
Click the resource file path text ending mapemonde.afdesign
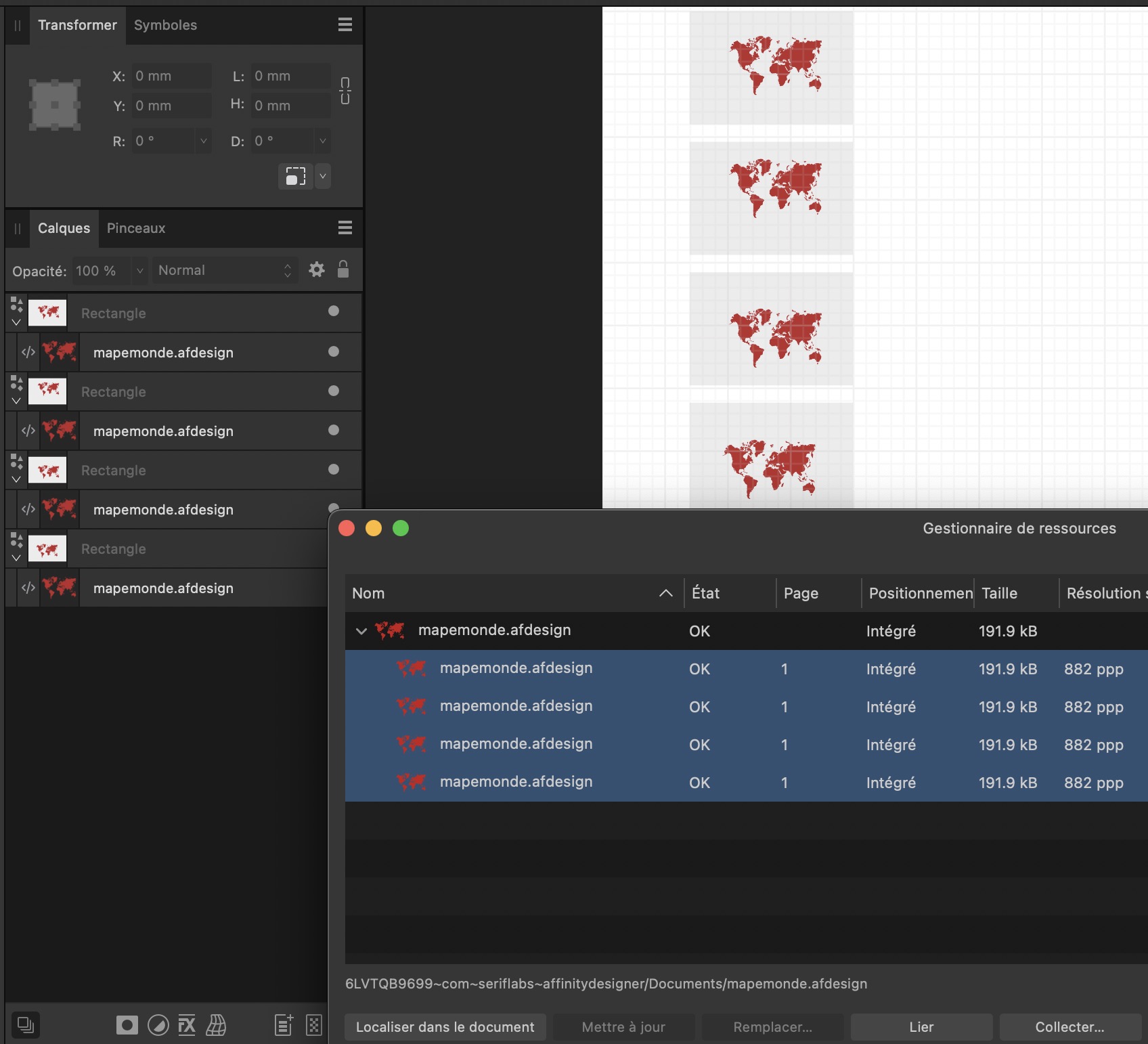606,984
